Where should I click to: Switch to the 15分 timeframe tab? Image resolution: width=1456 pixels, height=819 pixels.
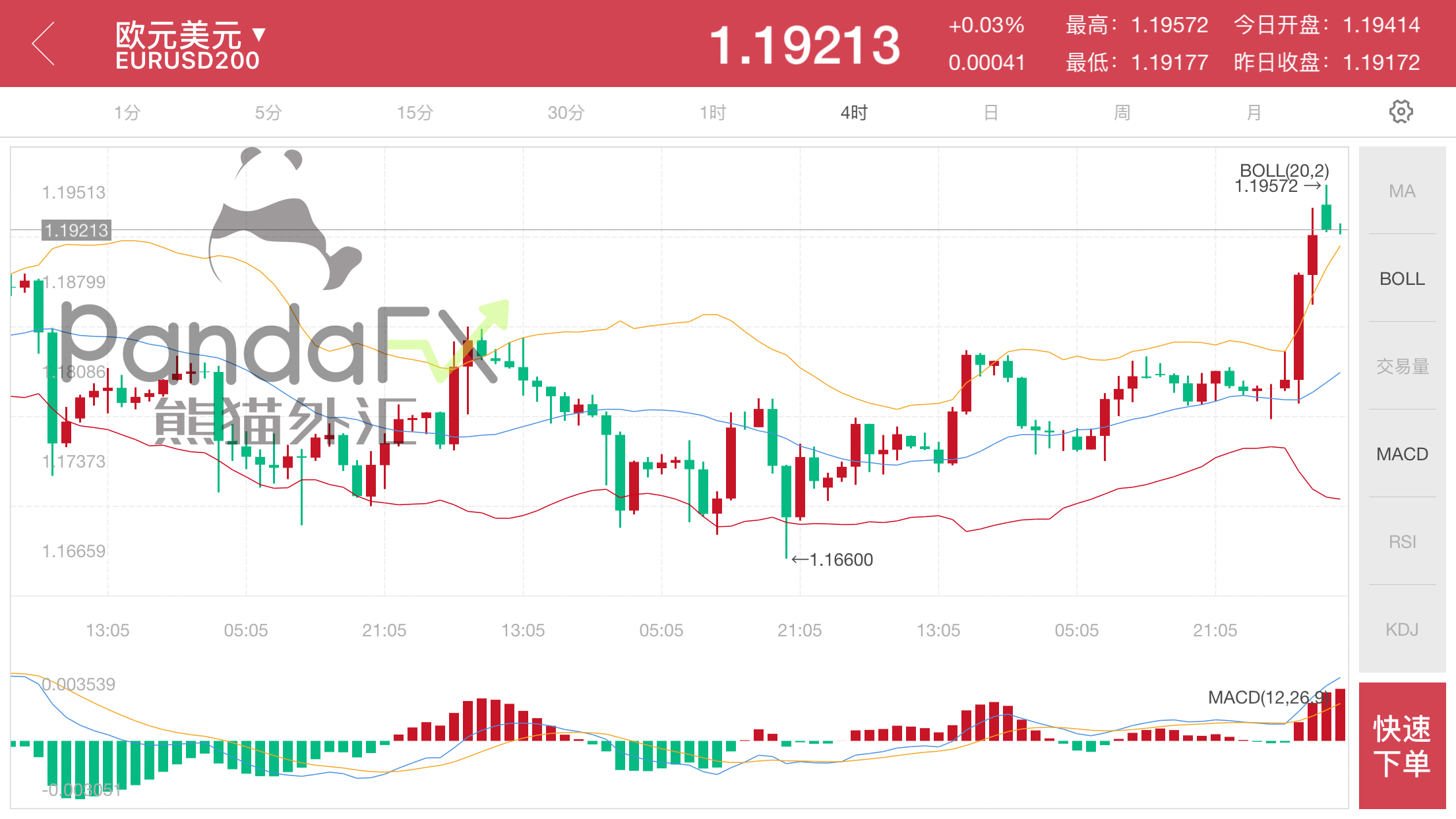415,113
